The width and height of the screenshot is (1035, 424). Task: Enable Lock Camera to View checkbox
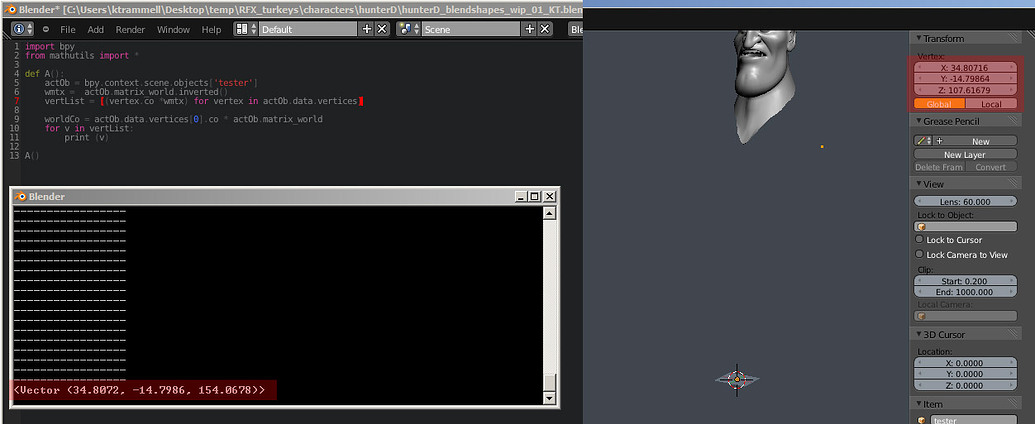tap(919, 254)
